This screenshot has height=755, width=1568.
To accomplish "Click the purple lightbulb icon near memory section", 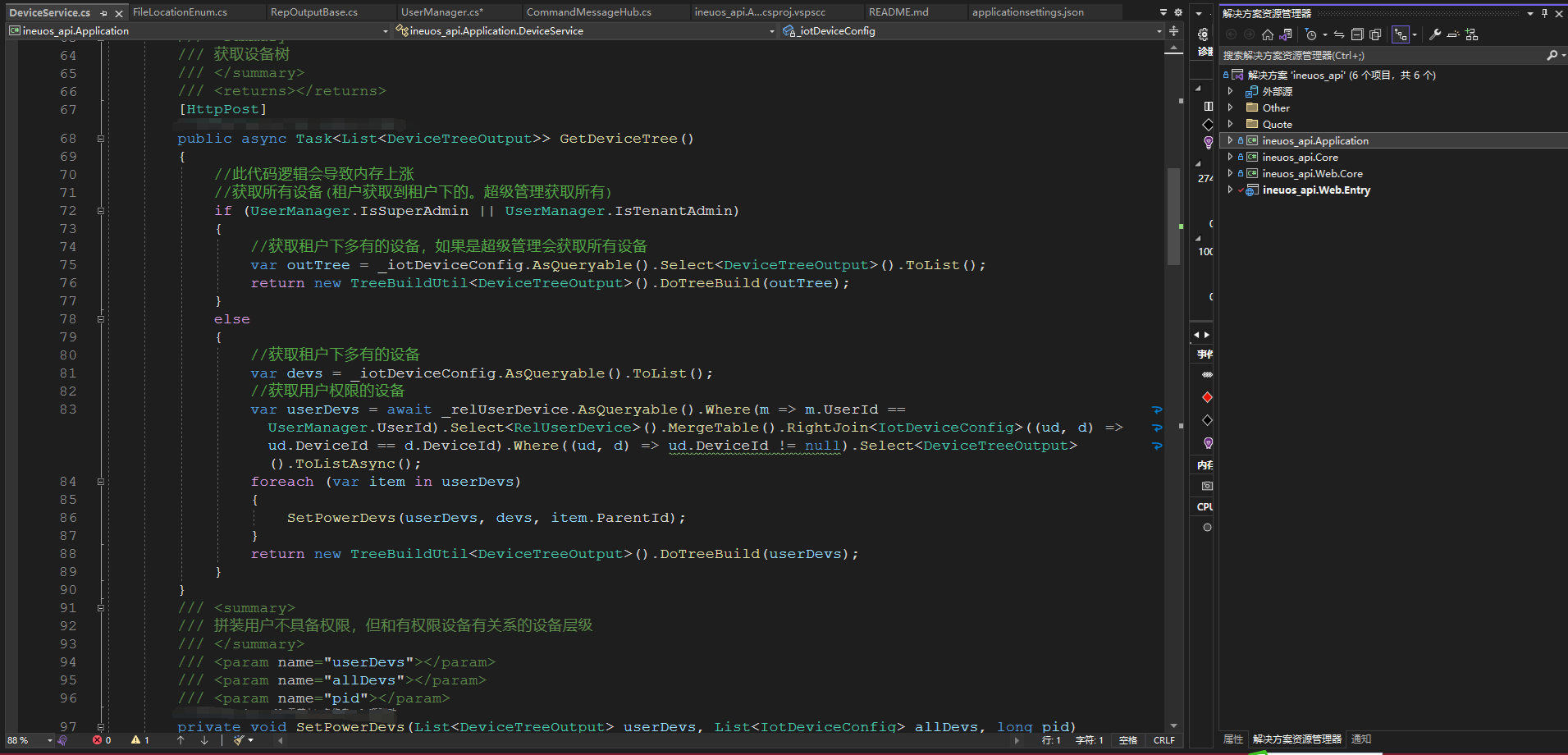I will [1208, 443].
